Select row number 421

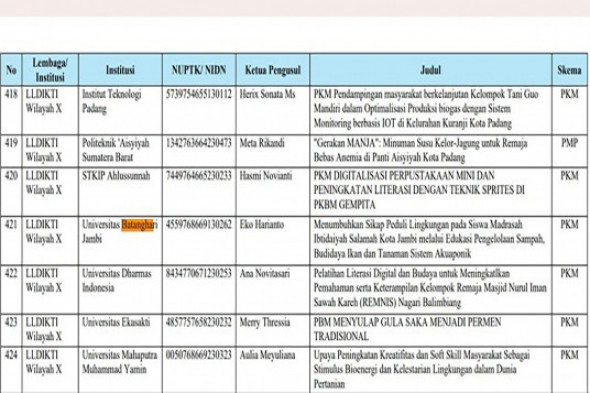pyautogui.click(x=11, y=225)
